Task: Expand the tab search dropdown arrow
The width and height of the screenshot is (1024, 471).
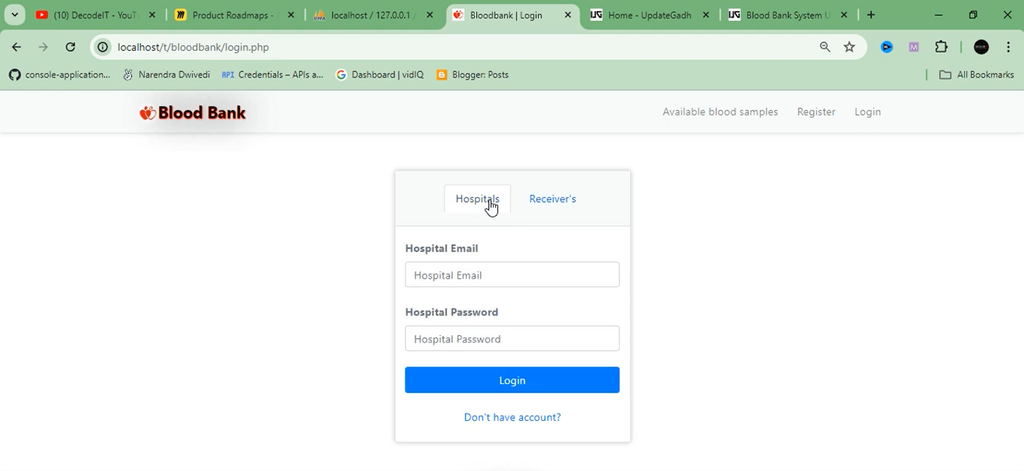Action: pos(14,15)
